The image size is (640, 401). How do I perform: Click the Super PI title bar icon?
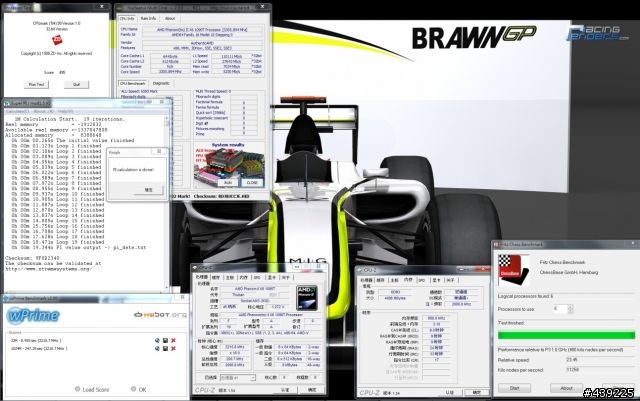point(7,103)
